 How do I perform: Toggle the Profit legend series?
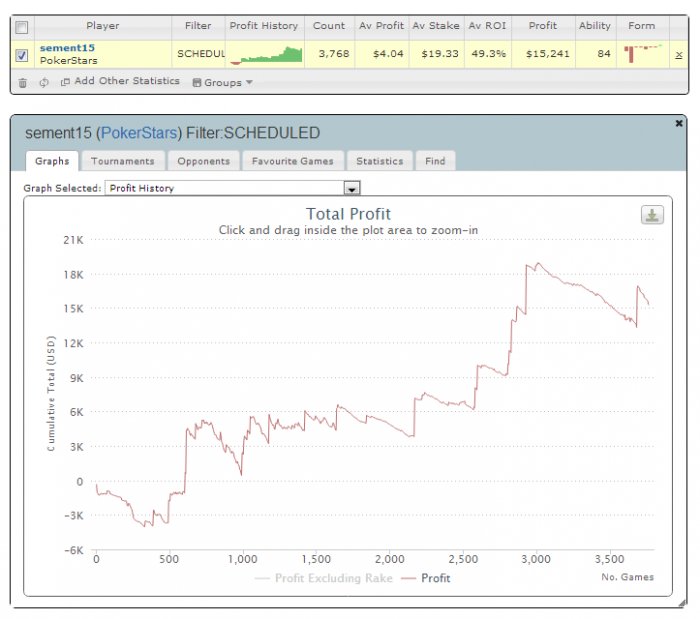426,578
